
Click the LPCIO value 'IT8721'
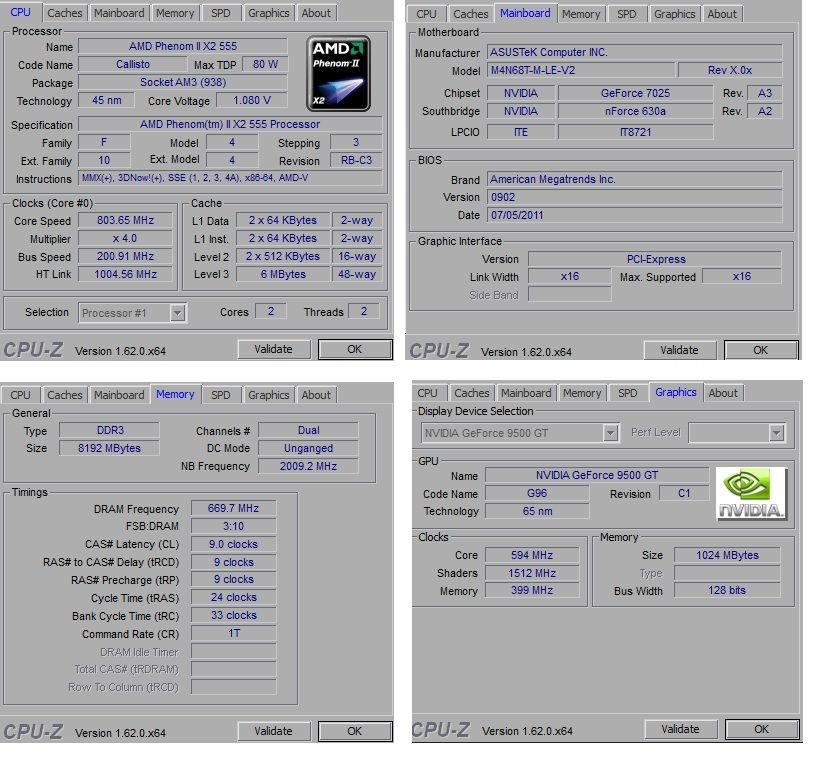click(x=635, y=132)
